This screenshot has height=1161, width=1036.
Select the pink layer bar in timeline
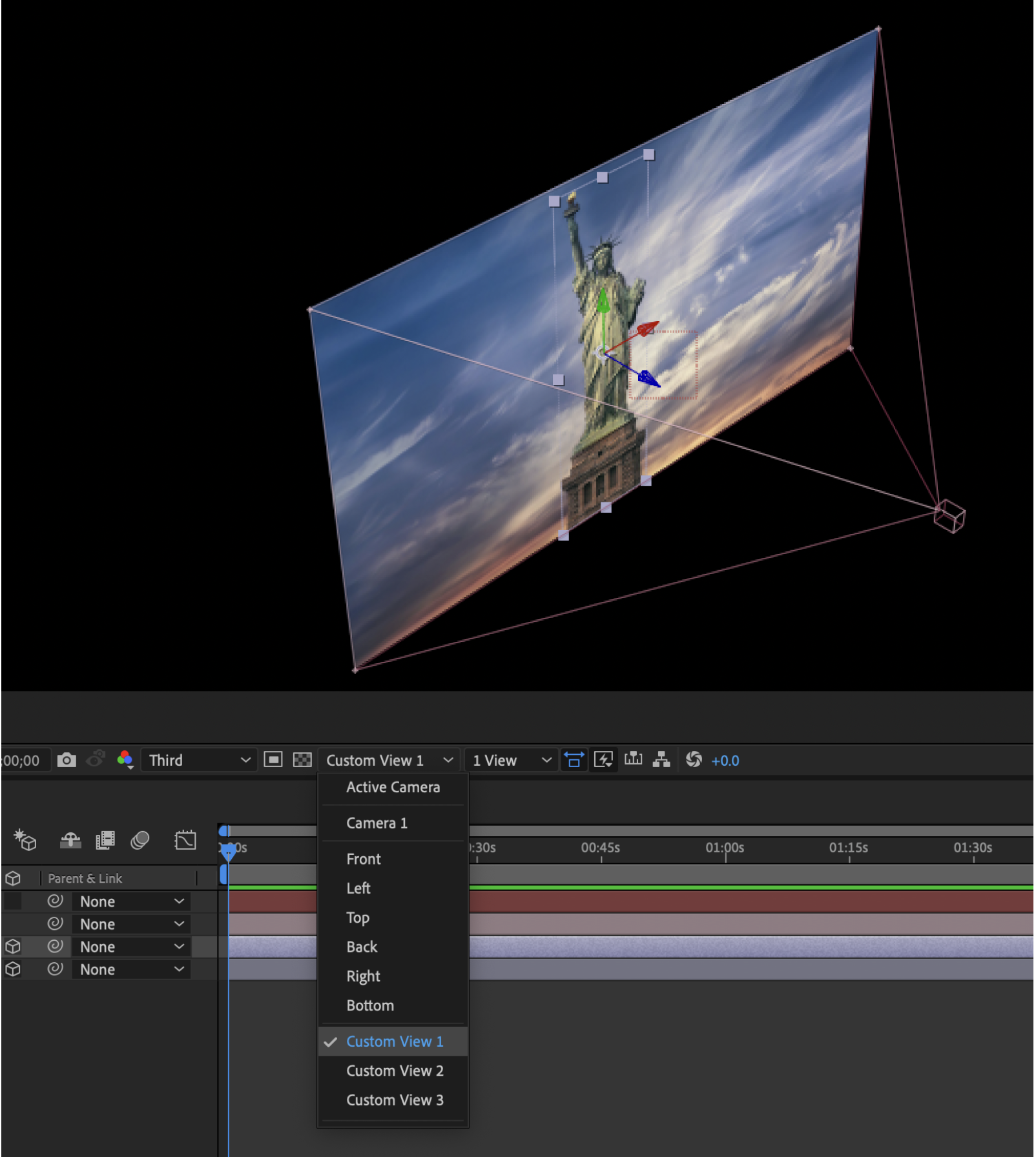click(x=751, y=924)
